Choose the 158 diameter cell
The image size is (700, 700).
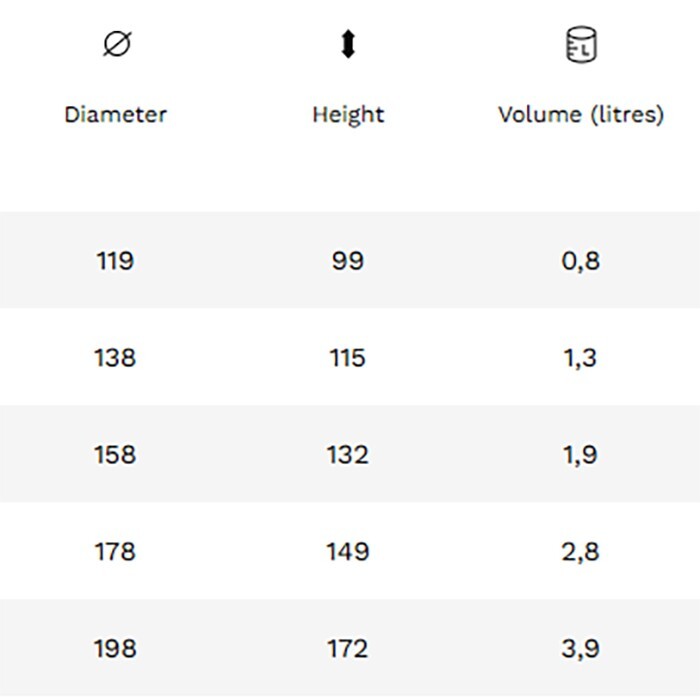(115, 455)
